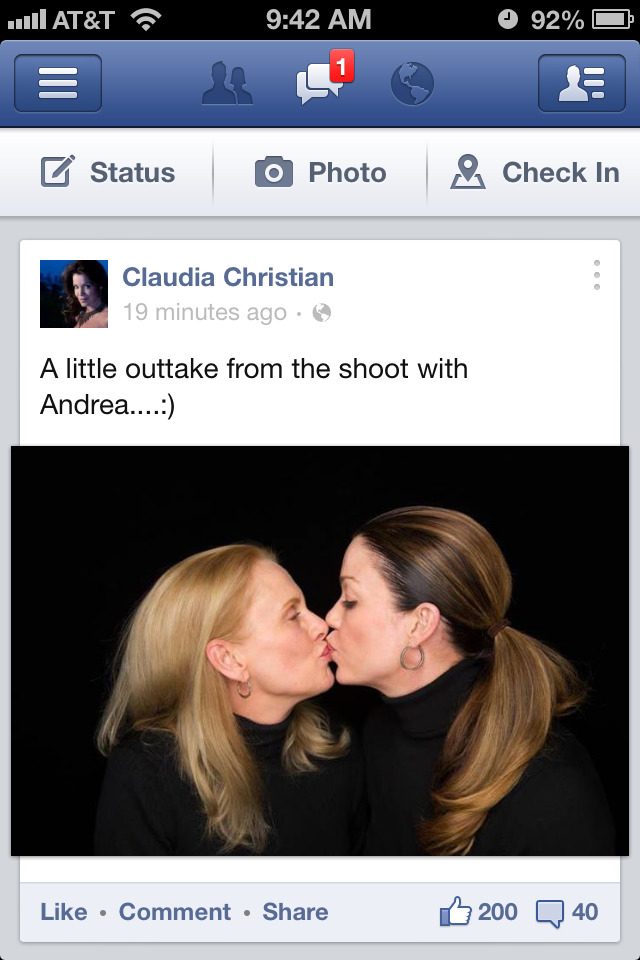
Task: Tap the Photo camera icon
Action: coord(274,172)
